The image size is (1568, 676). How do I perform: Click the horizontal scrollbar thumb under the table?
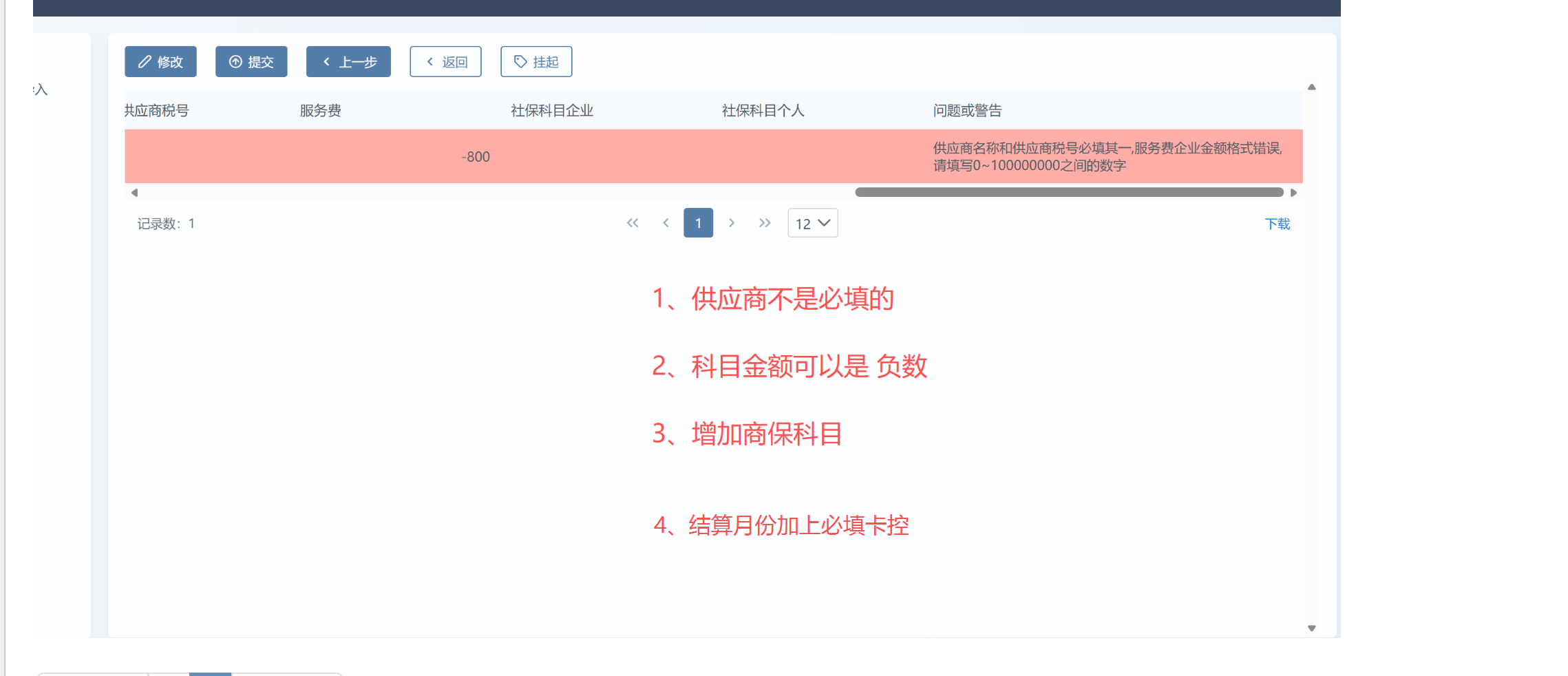click(1068, 193)
